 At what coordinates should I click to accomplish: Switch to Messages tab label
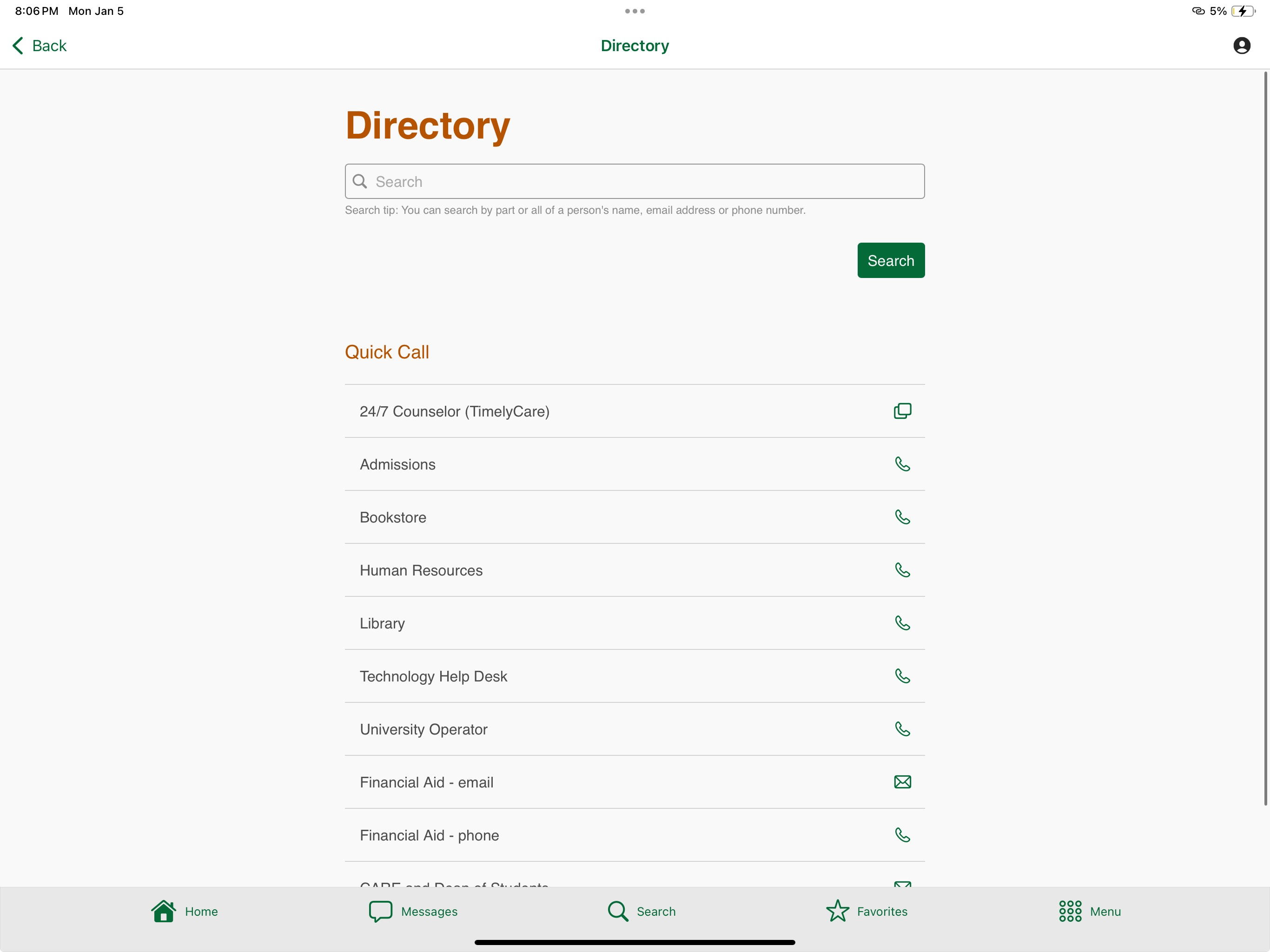[x=429, y=912]
